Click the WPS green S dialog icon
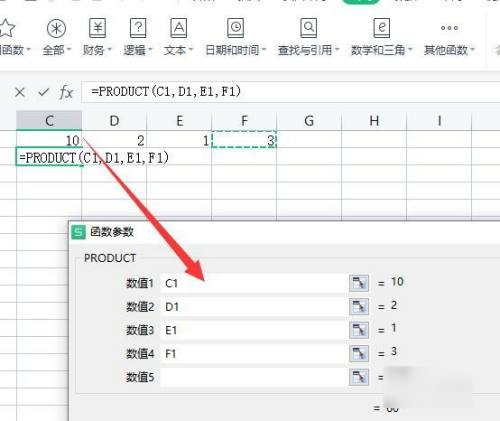 click(79, 232)
